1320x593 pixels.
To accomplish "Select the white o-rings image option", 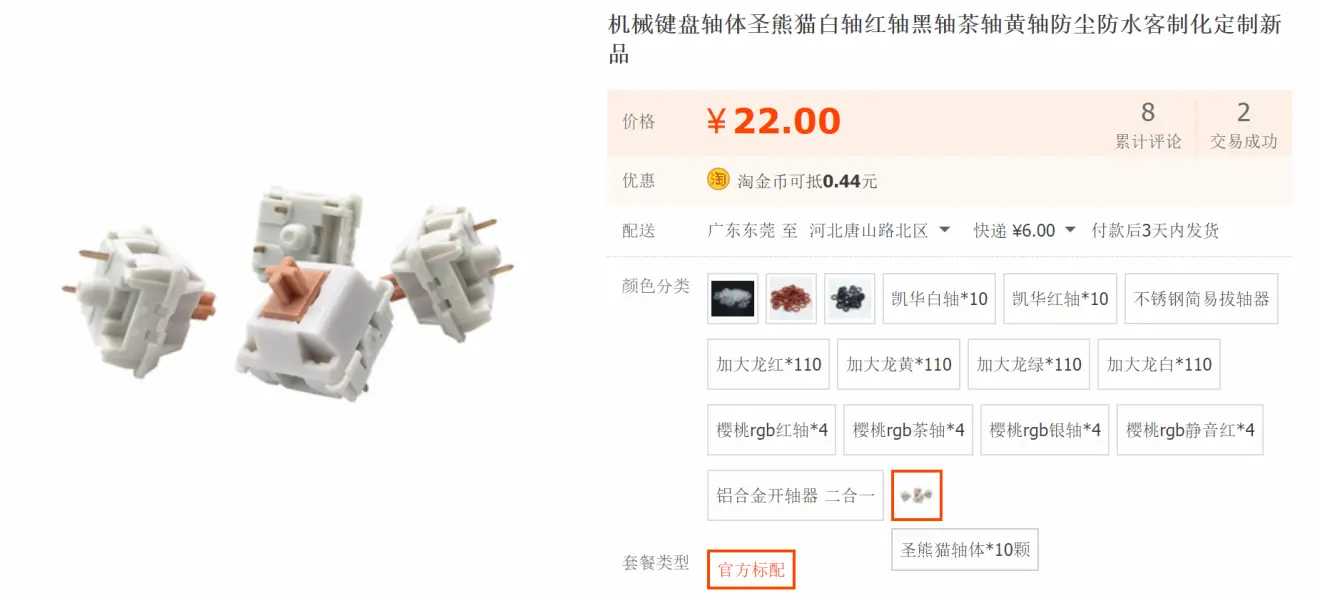I will pos(732,299).
